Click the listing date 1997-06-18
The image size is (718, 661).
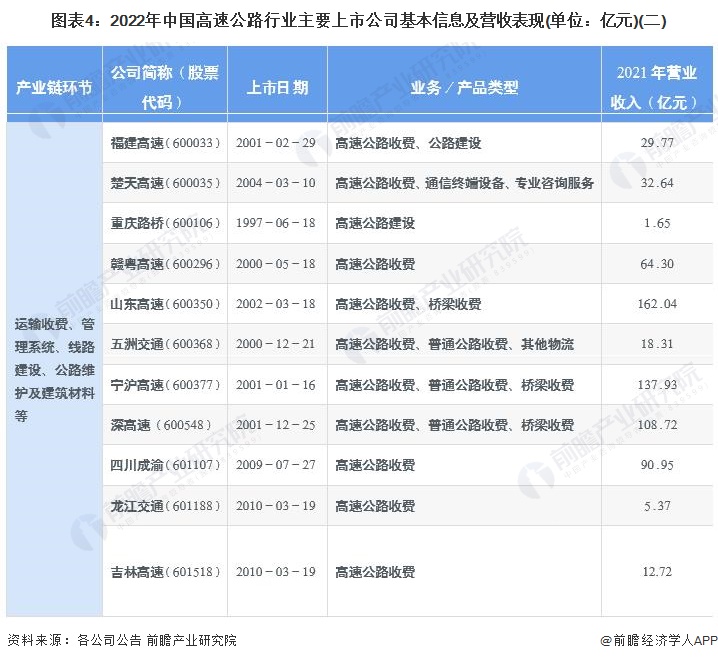(x=276, y=223)
